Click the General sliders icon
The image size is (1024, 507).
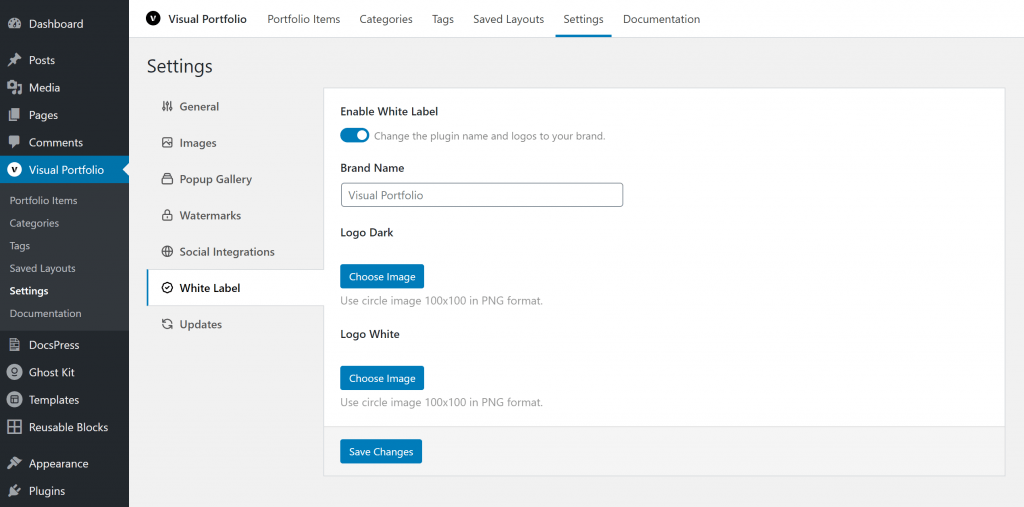coord(167,106)
